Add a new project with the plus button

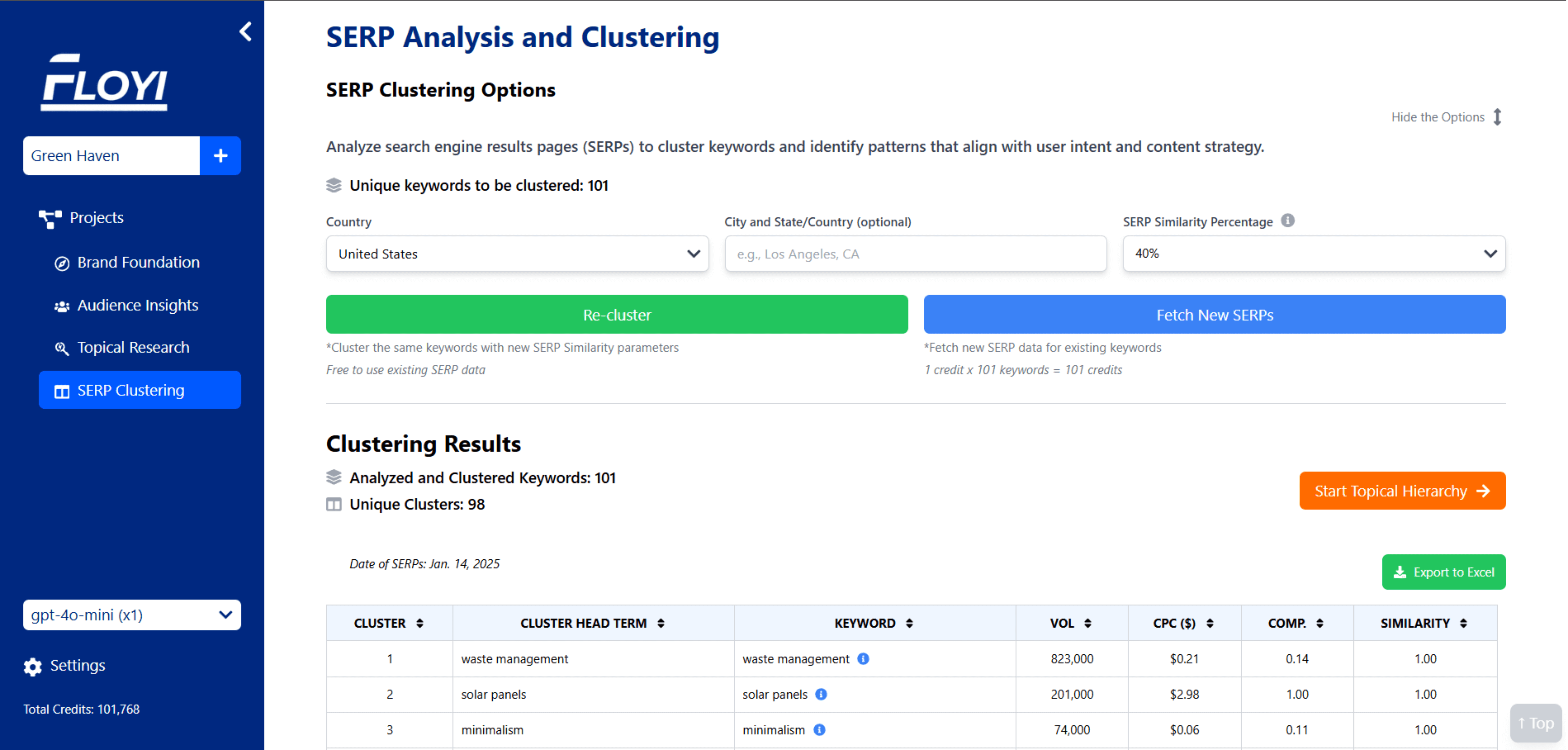[x=220, y=156]
